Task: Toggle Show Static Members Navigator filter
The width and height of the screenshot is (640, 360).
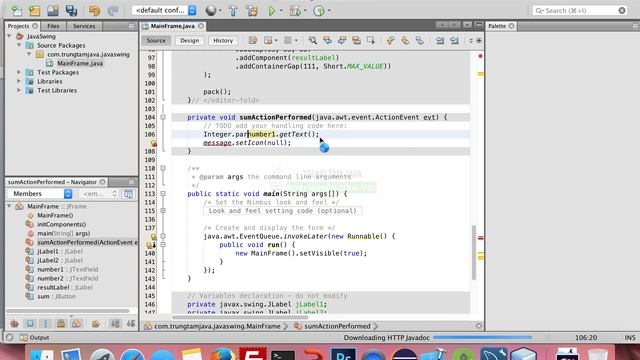Action: coord(45,324)
